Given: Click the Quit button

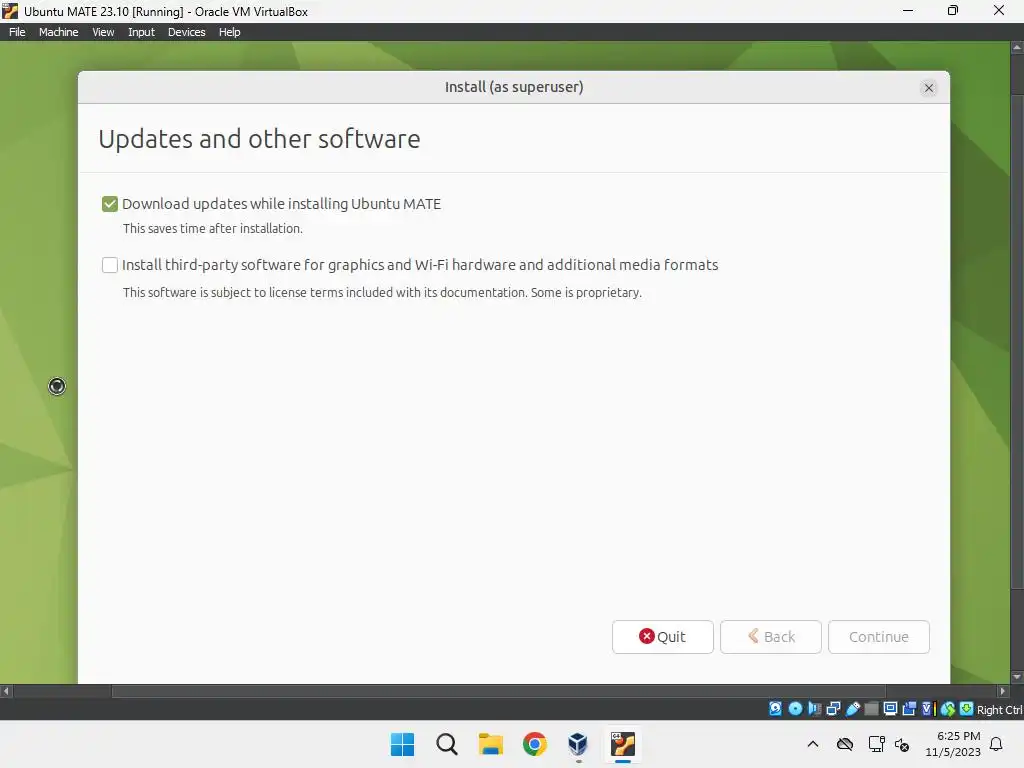Looking at the screenshot, I should pyautogui.click(x=662, y=637).
